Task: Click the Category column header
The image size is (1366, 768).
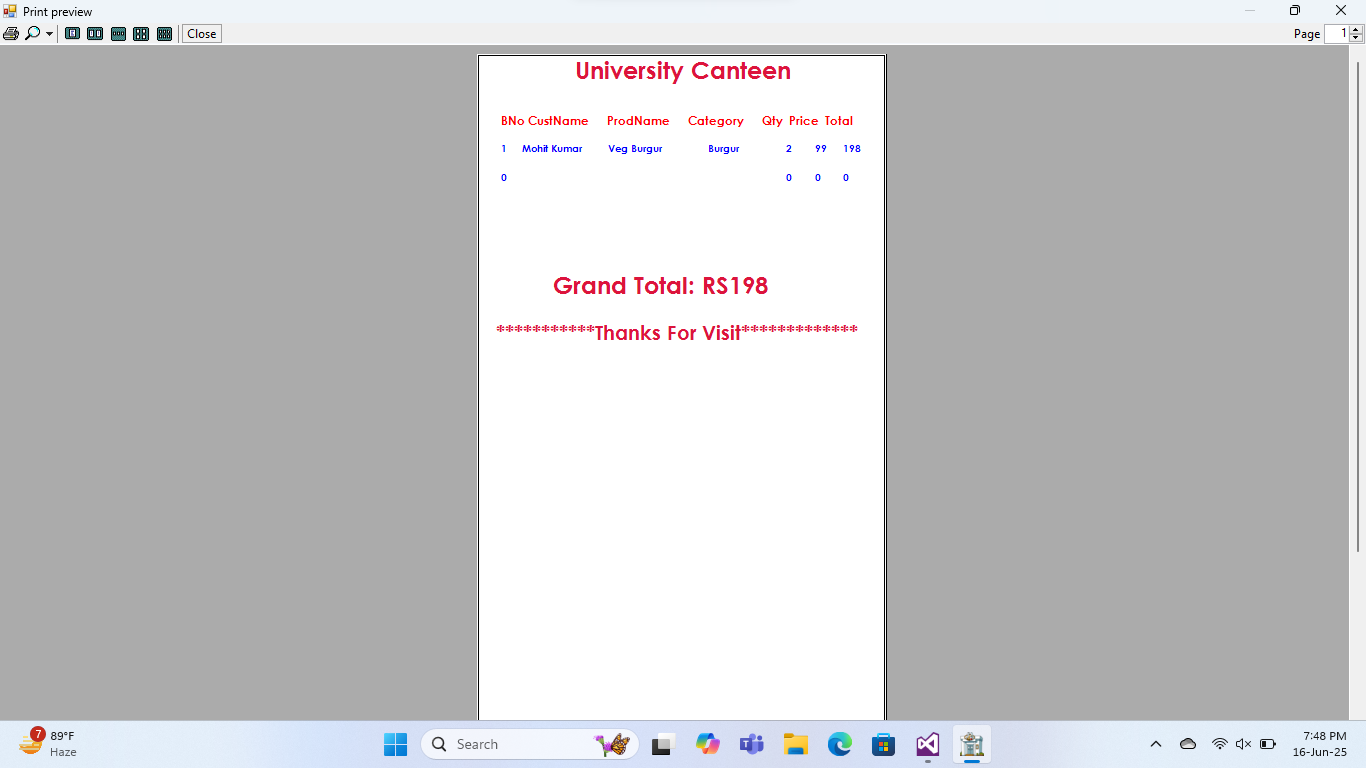Action: (716, 121)
